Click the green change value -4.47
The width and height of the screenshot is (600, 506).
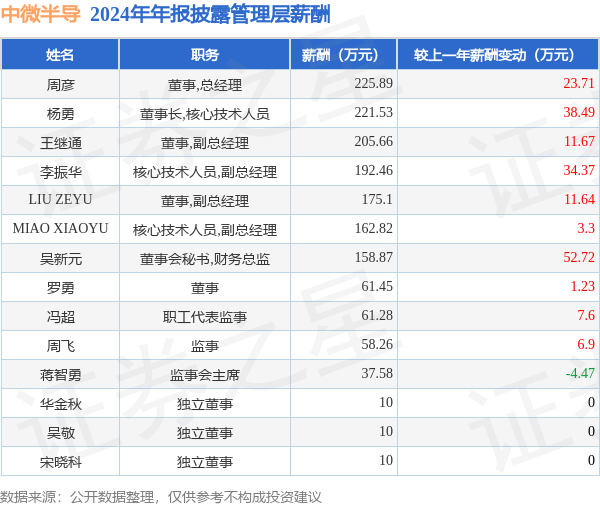580,373
